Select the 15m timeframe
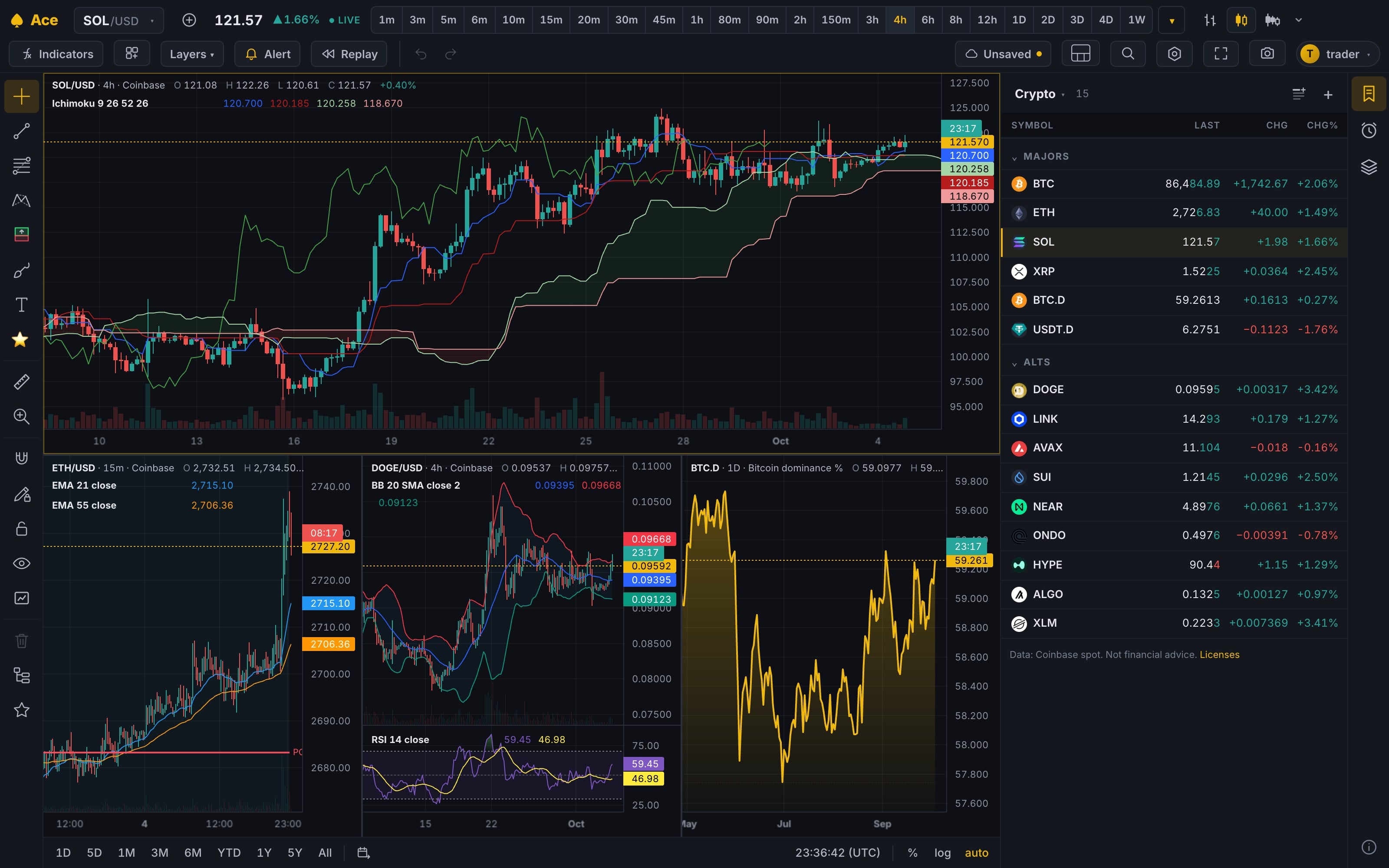The height and width of the screenshot is (868, 1389). pyautogui.click(x=550, y=20)
